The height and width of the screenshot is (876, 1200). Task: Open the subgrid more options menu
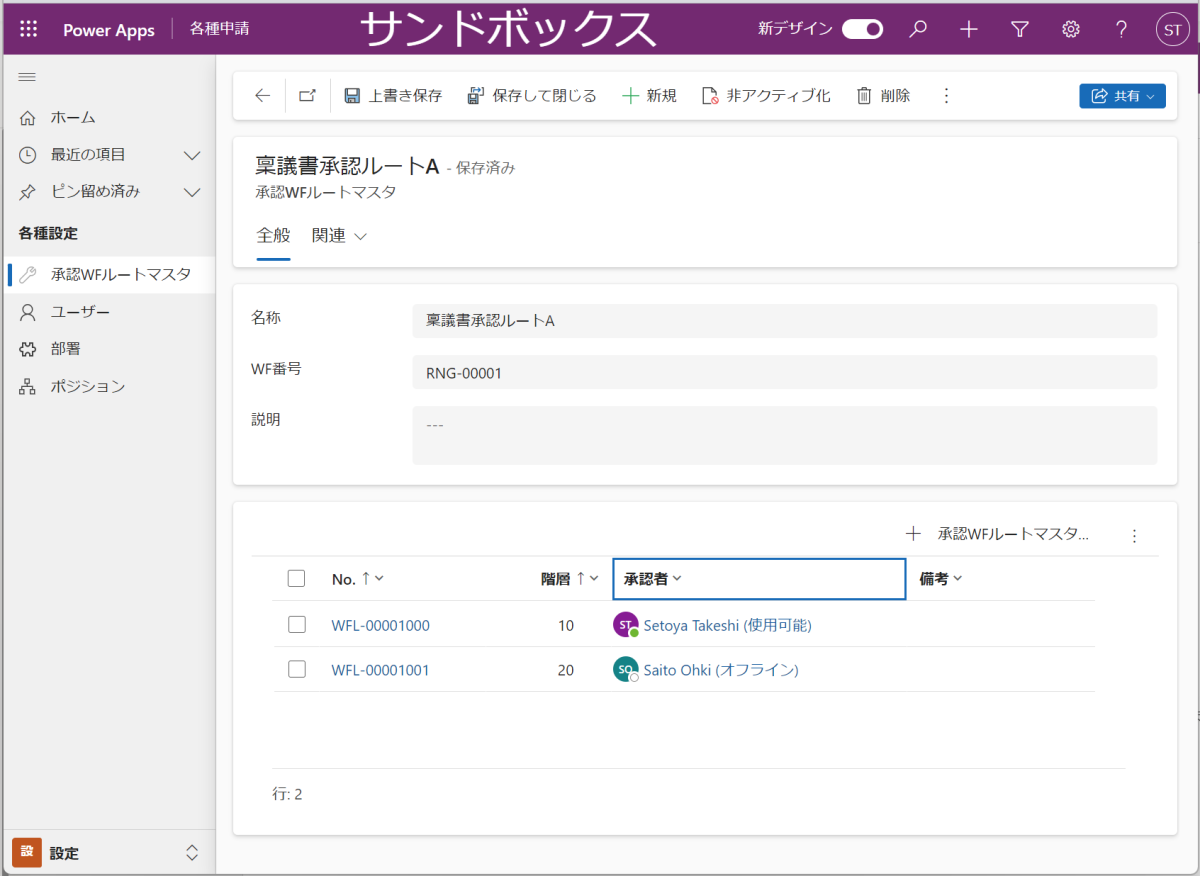pos(1134,535)
